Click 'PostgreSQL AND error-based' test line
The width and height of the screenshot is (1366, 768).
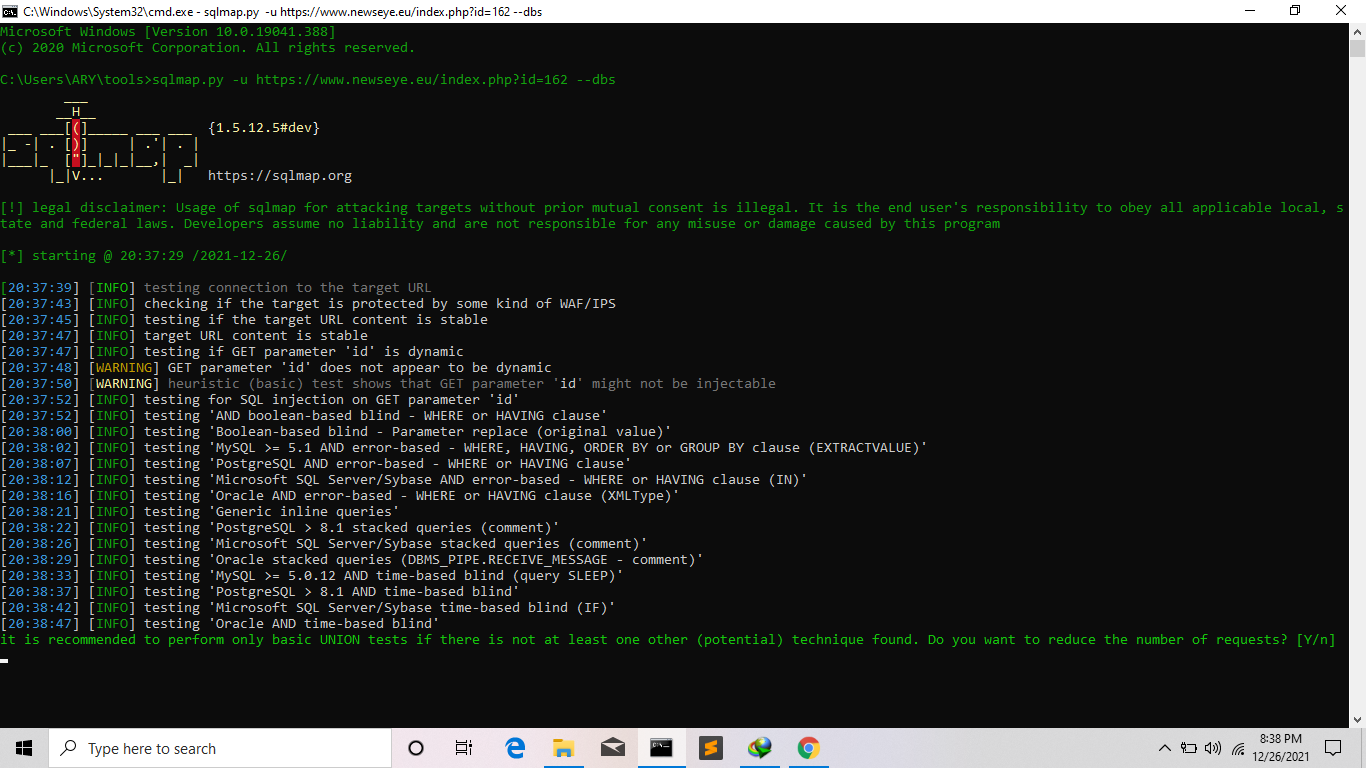(x=316, y=464)
